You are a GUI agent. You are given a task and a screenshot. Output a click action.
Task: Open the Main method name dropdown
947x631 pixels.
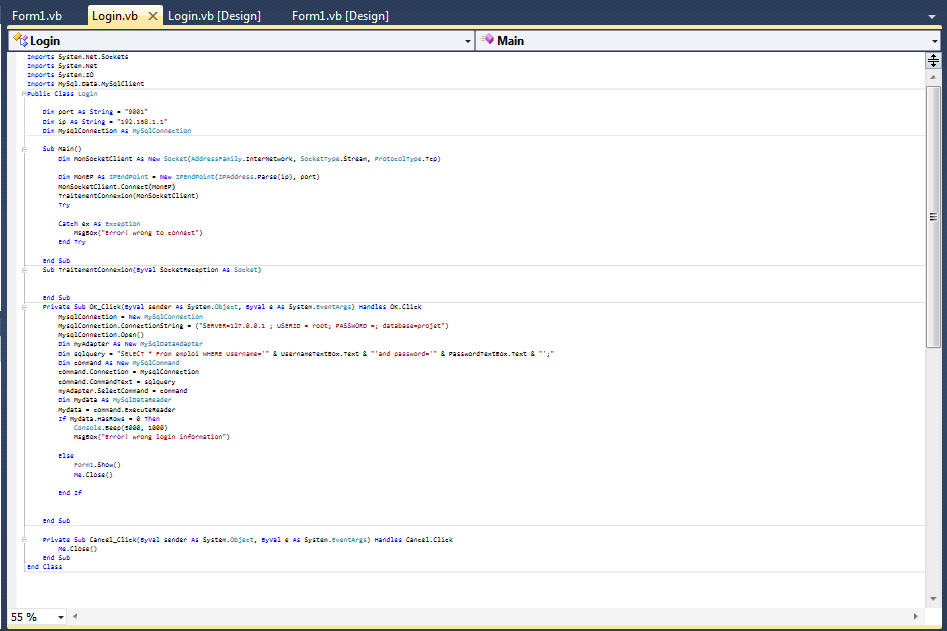(x=935, y=41)
